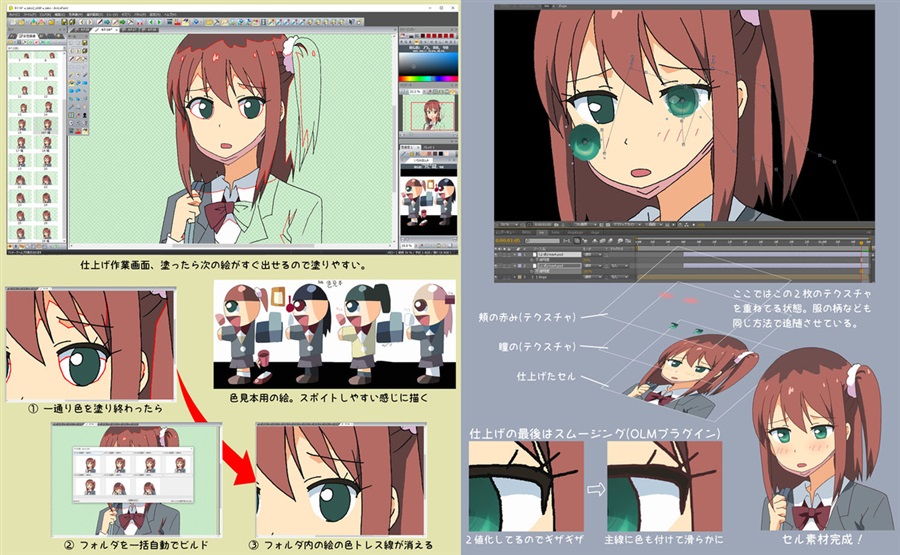Click the camera snapshot icon in After Effects viewer footer
This screenshot has height=555, width=900.
coord(556,225)
